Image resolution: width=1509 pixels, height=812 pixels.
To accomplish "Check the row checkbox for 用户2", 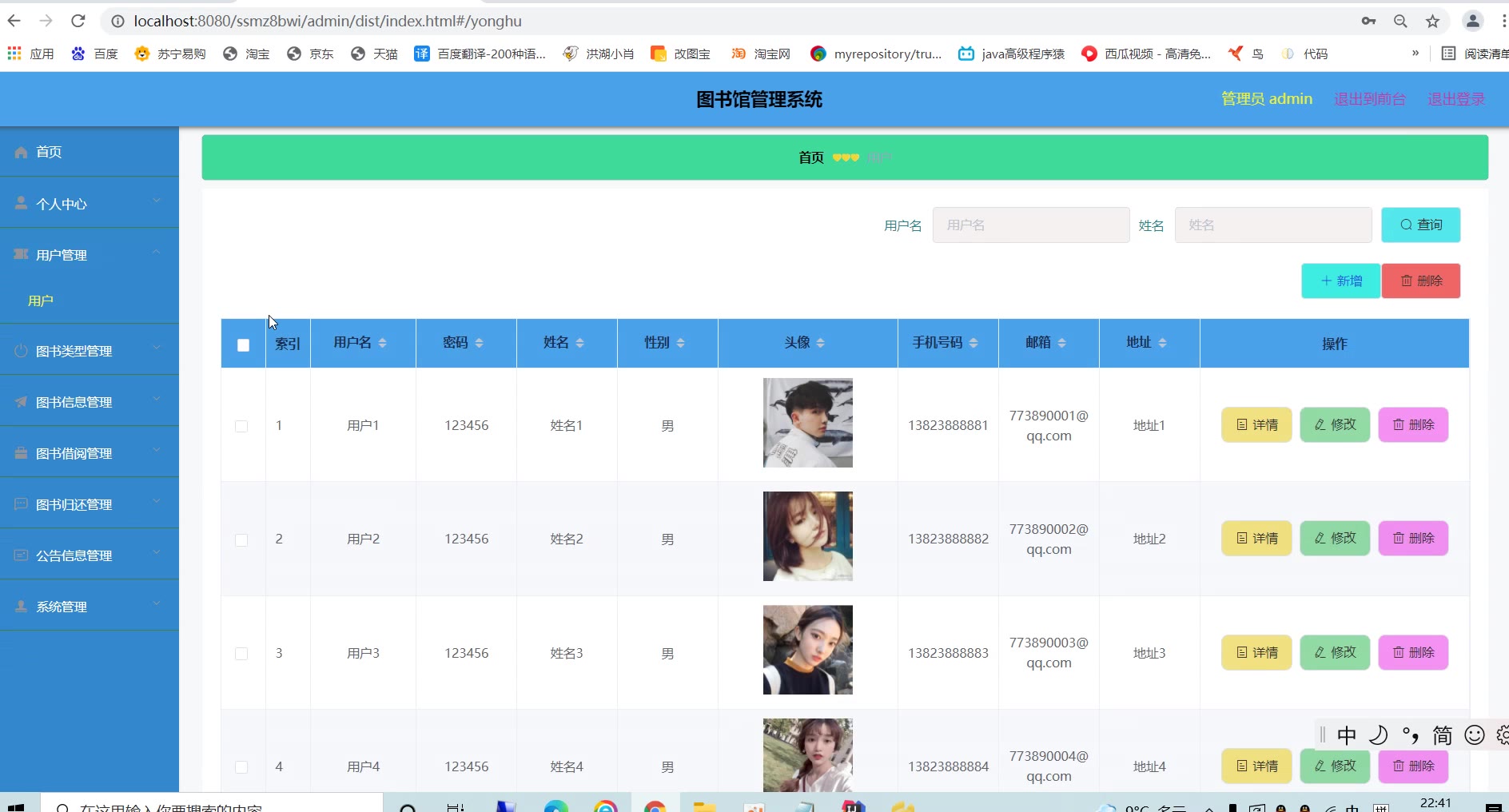I will pyautogui.click(x=241, y=540).
